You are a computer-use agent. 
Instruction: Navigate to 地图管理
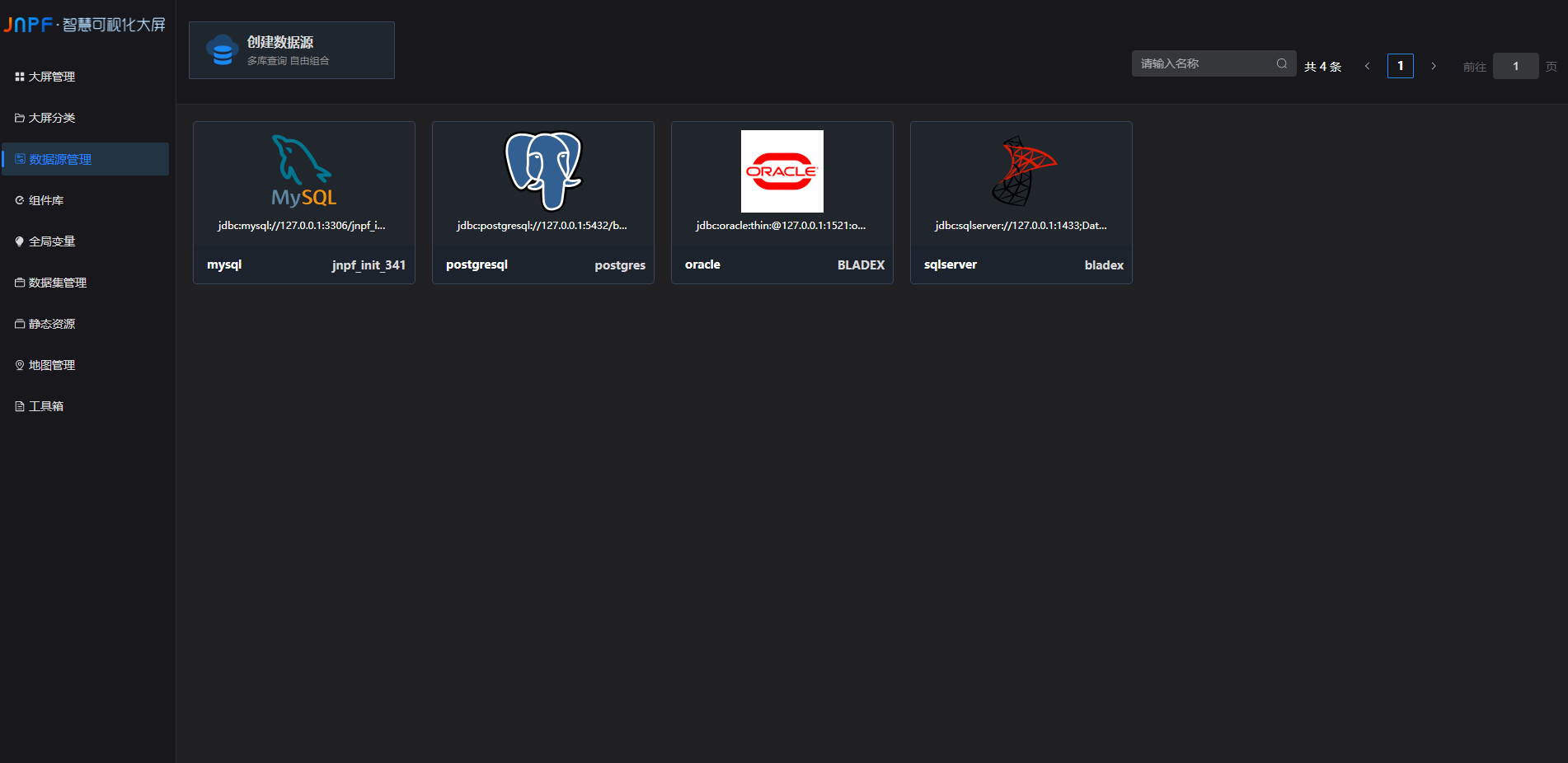(85, 365)
